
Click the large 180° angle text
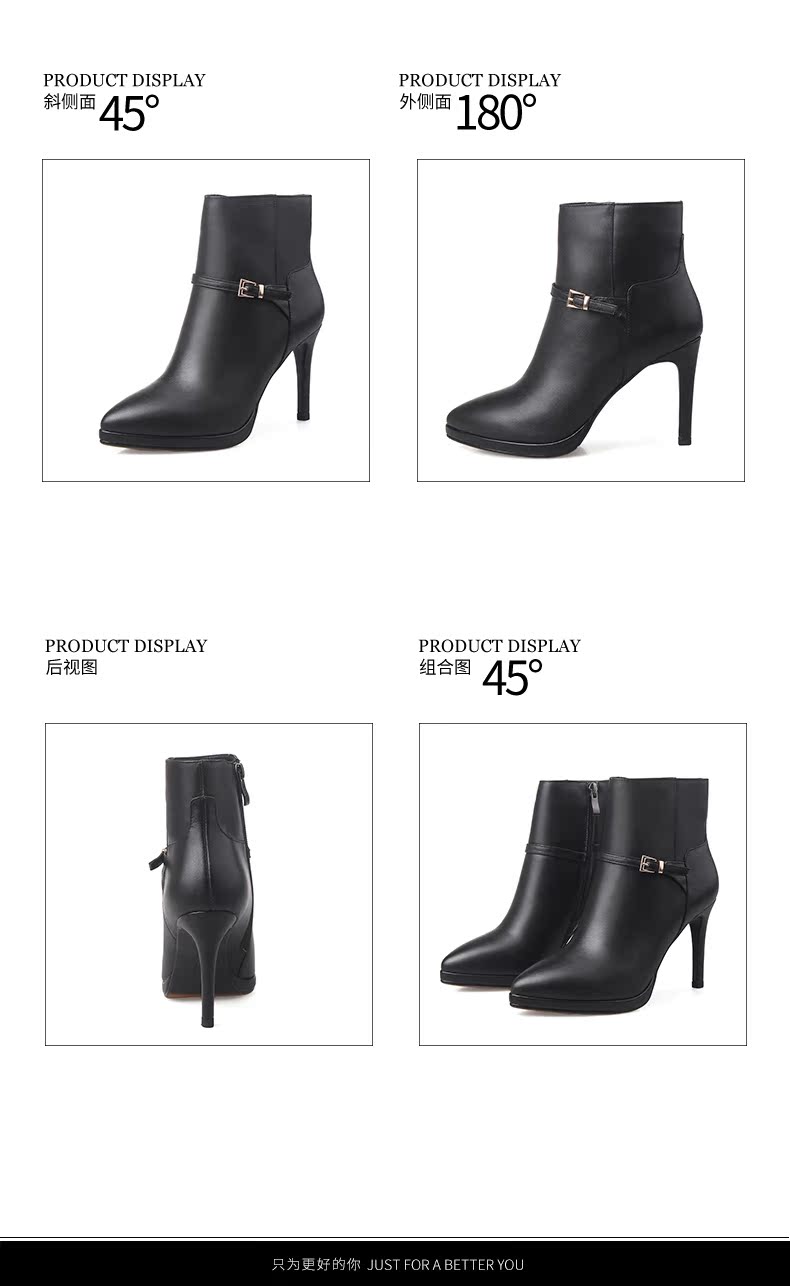(496, 113)
